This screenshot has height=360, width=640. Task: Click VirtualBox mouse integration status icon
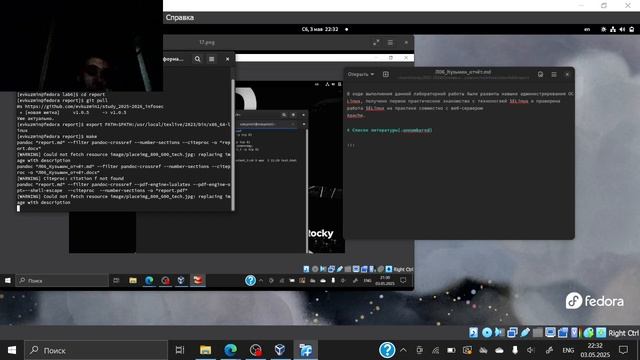pyautogui.click(x=588, y=333)
